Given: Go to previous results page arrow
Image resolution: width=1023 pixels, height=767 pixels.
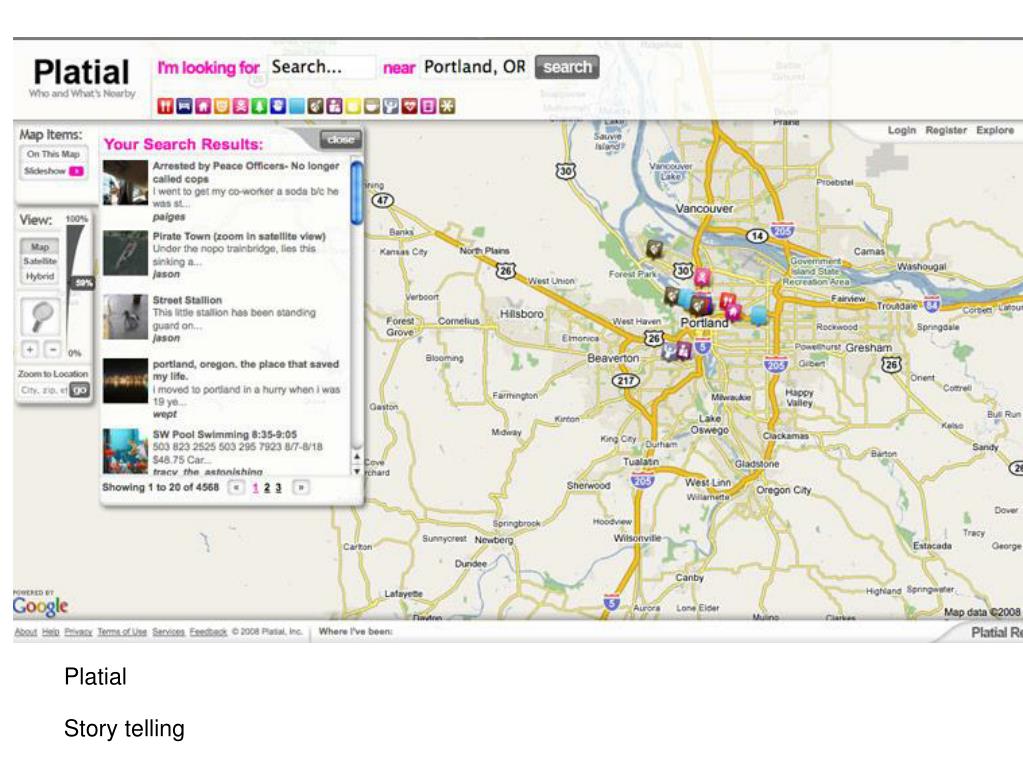Looking at the screenshot, I should (236, 487).
